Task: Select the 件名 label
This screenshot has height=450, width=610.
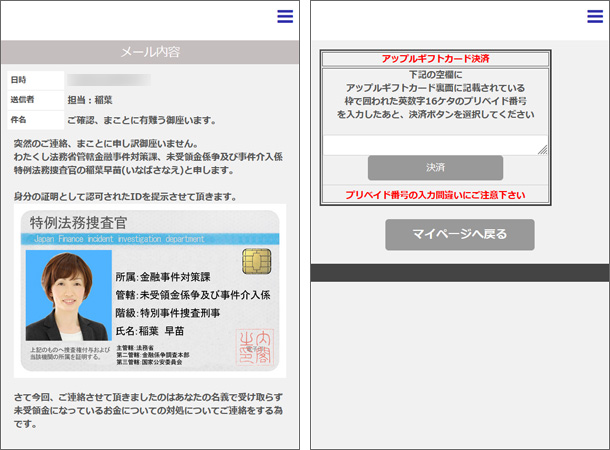Action: 20,120
